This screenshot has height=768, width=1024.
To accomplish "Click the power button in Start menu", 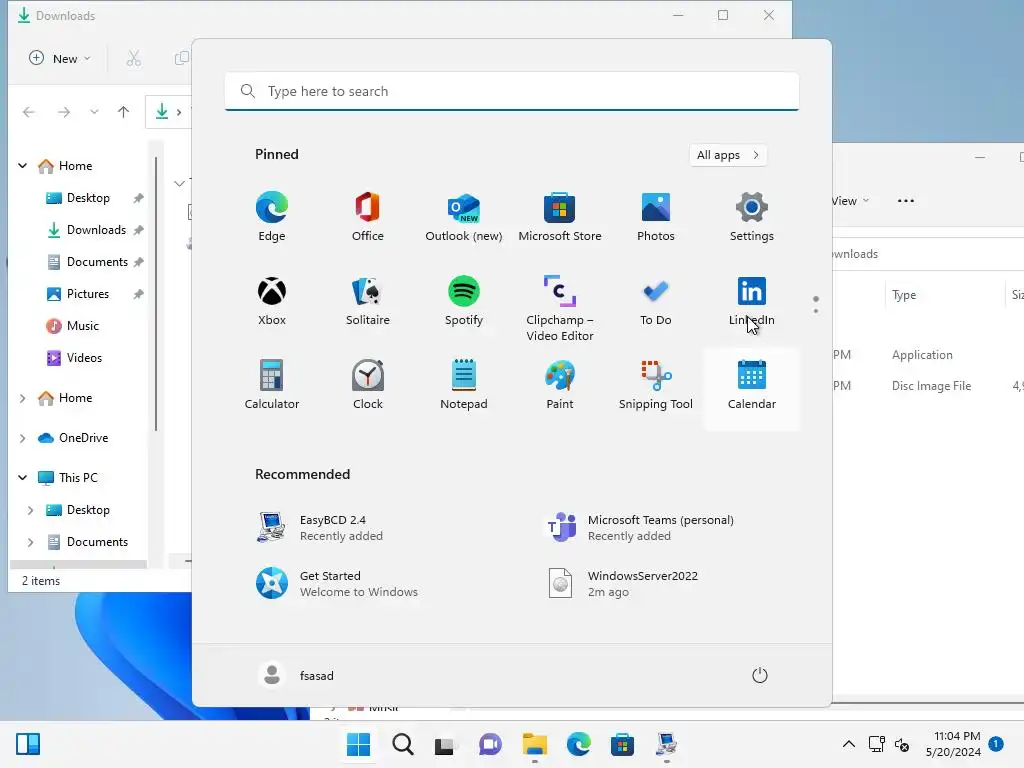I will 760,675.
